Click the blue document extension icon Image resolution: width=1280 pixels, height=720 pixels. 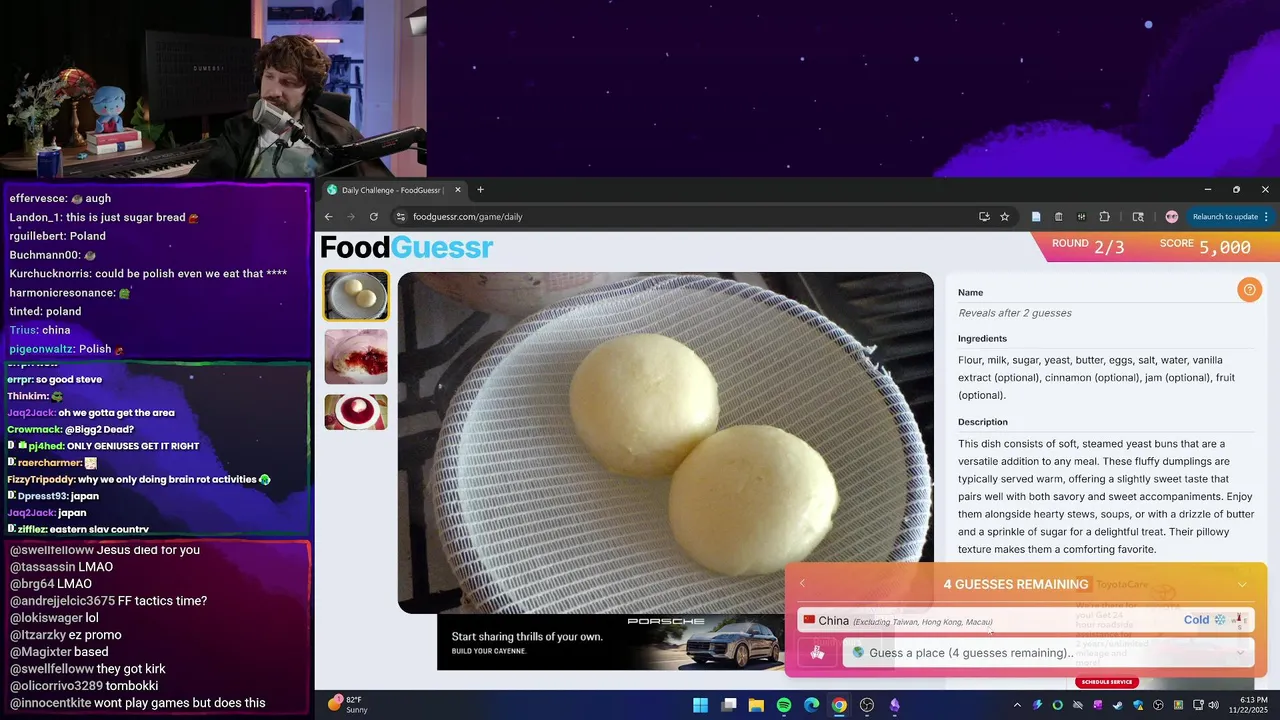point(1036,216)
